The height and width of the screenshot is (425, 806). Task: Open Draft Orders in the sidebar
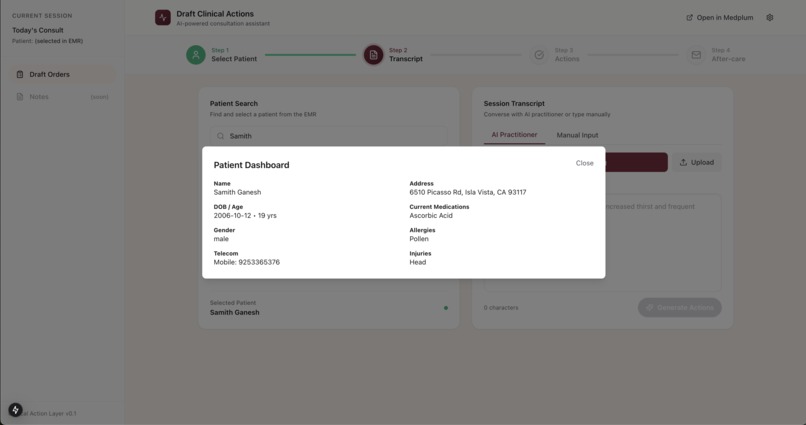pos(63,75)
